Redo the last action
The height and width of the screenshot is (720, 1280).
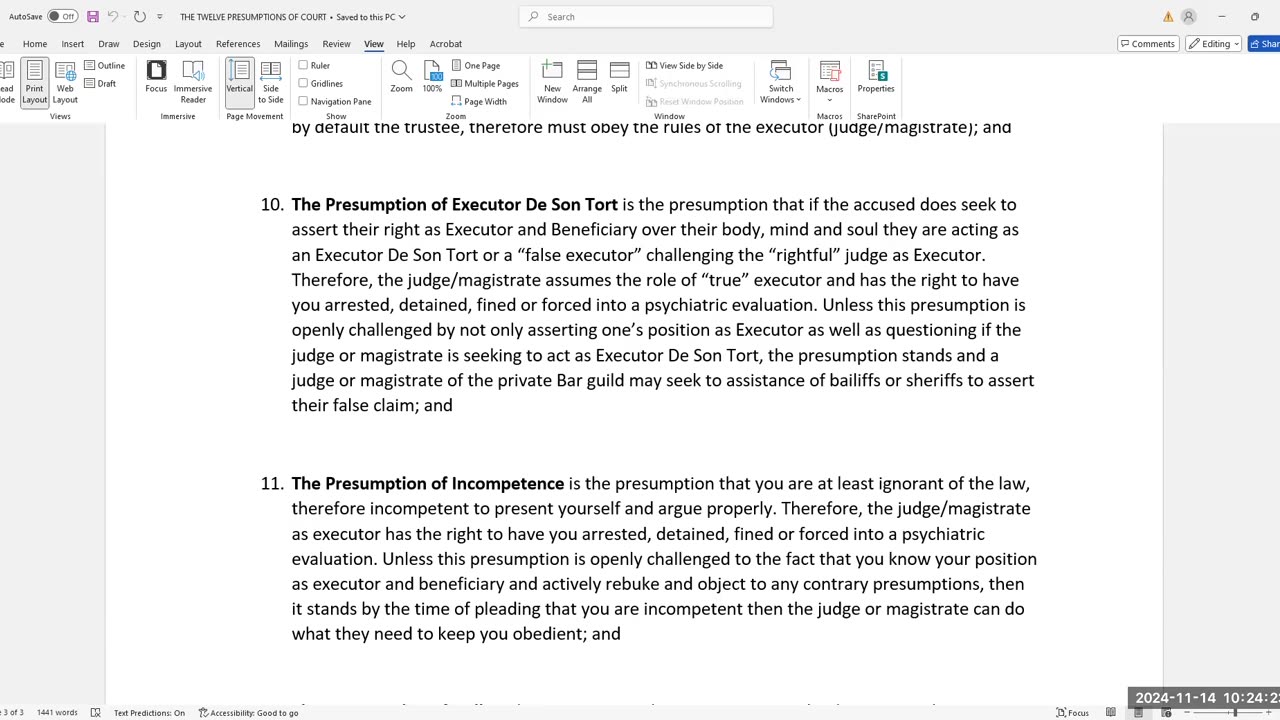point(139,16)
